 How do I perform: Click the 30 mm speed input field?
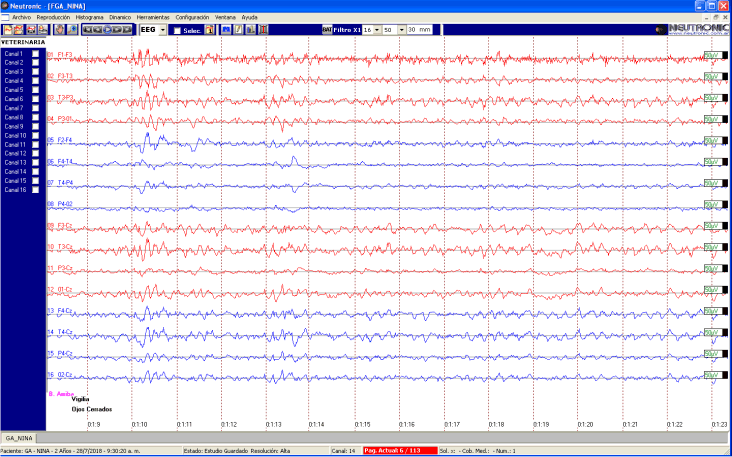tap(420, 30)
